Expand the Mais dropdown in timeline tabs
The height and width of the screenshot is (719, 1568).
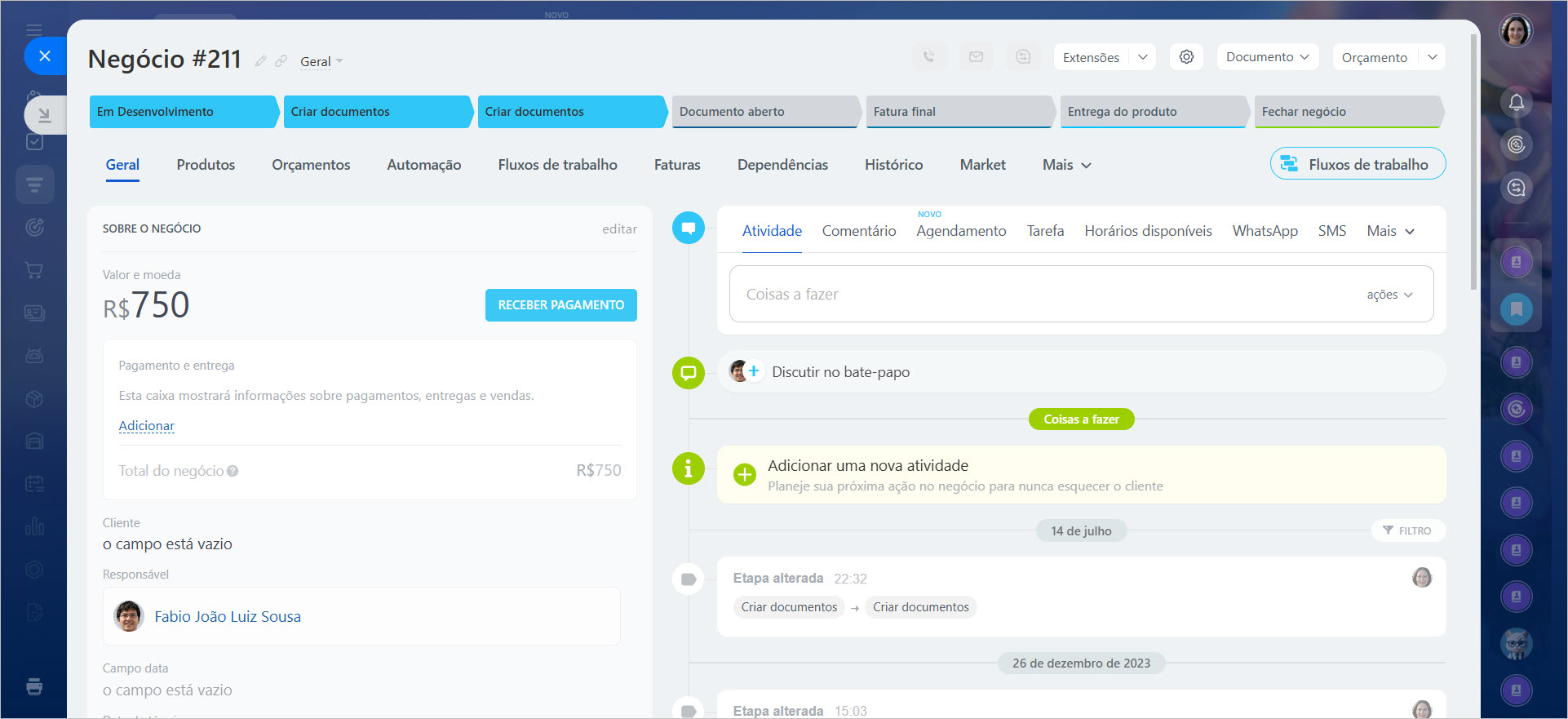pyautogui.click(x=1390, y=231)
